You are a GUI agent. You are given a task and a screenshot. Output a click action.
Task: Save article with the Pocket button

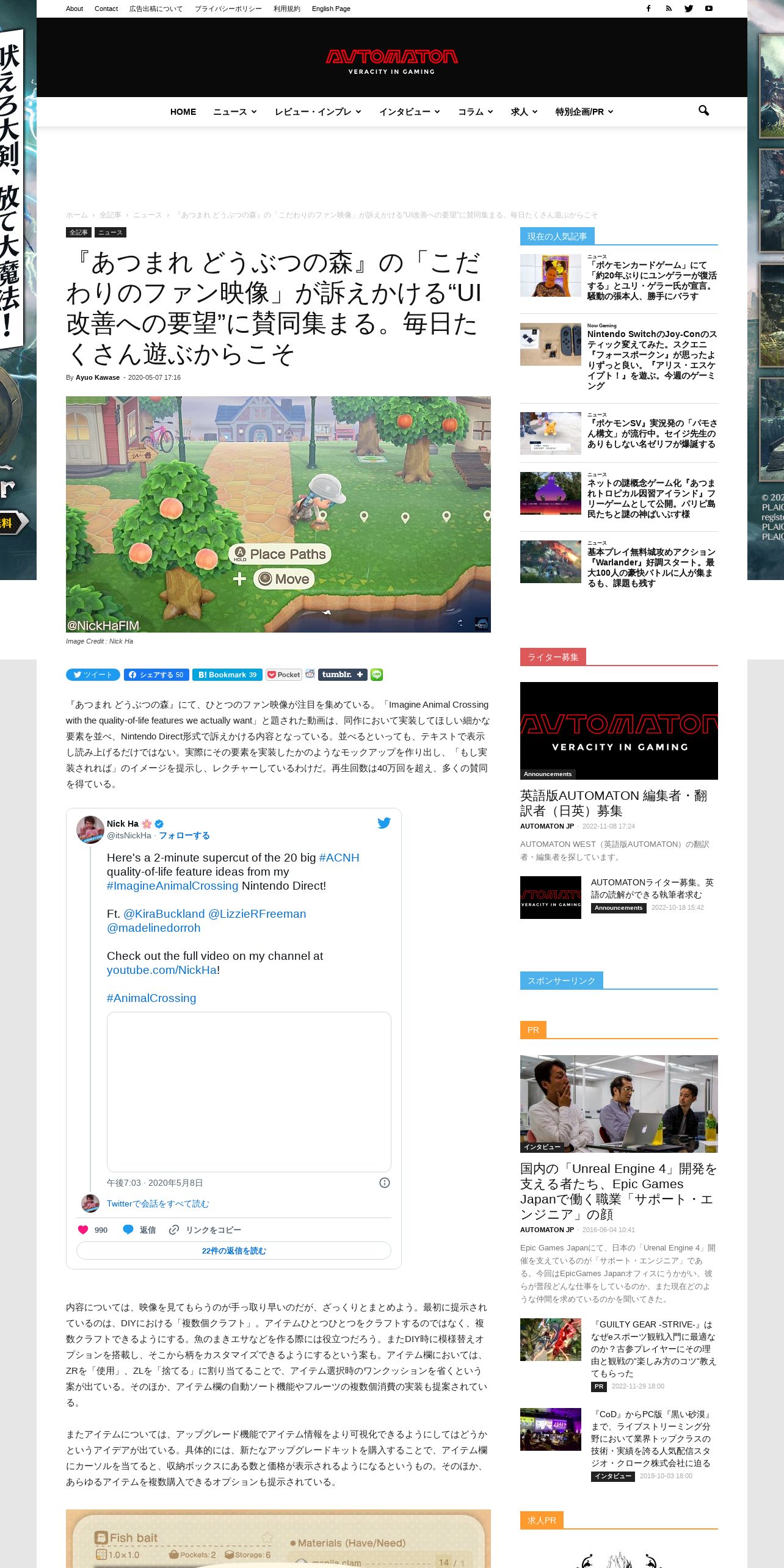pyautogui.click(x=284, y=675)
